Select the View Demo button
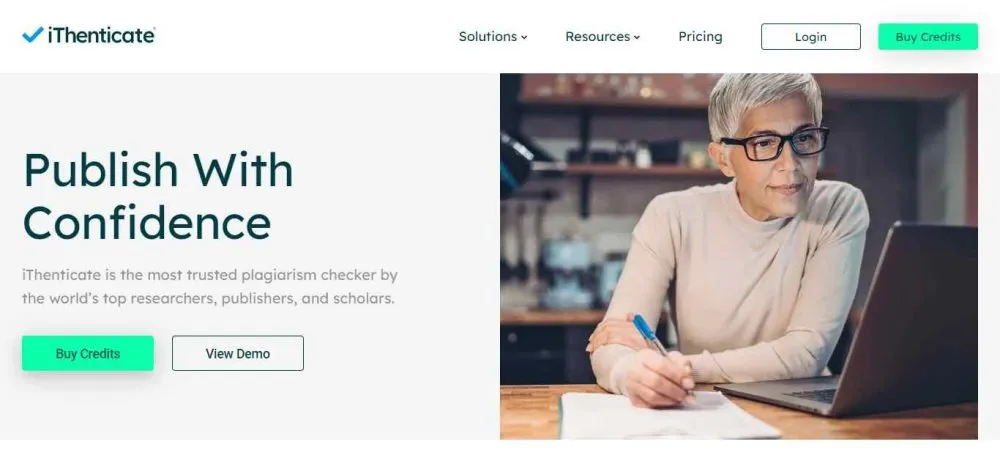 point(238,353)
